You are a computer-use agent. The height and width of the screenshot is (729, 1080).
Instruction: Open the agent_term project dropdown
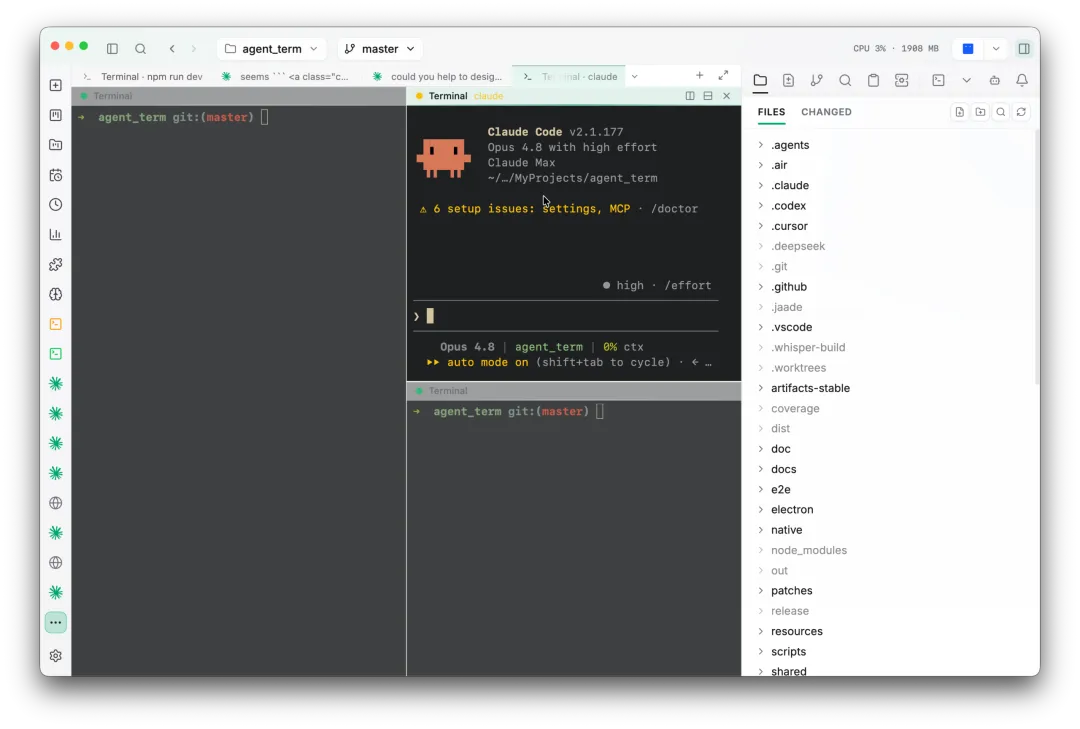(271, 49)
